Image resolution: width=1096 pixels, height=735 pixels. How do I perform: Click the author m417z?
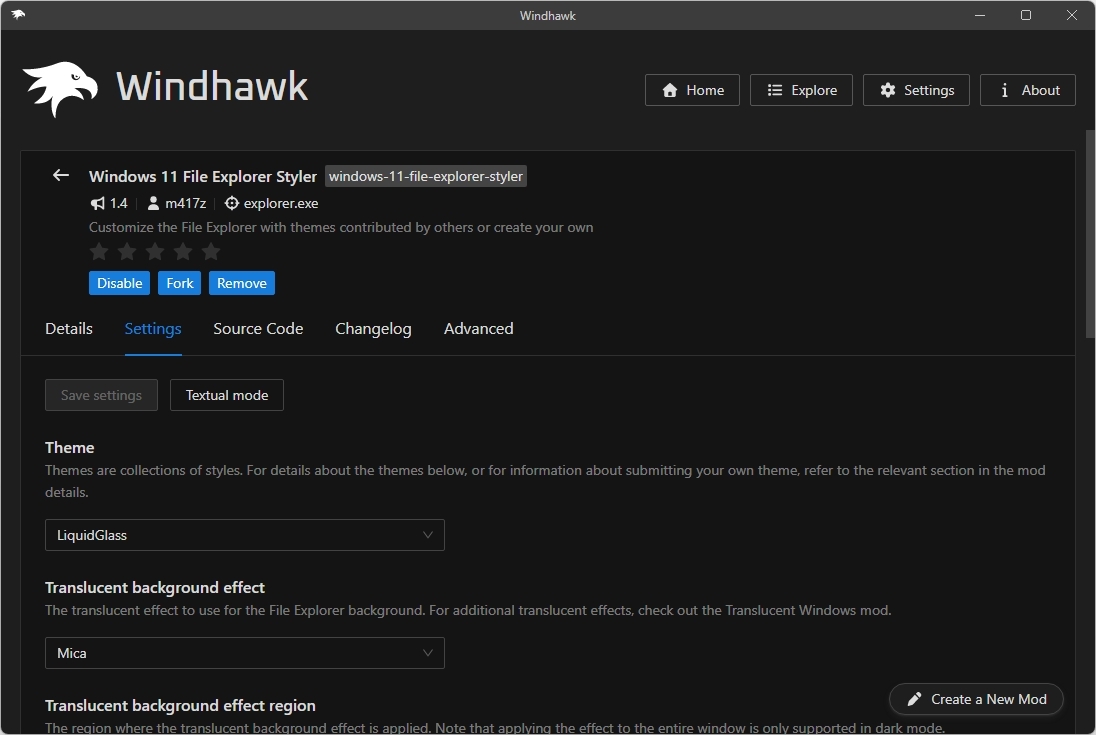[184, 203]
